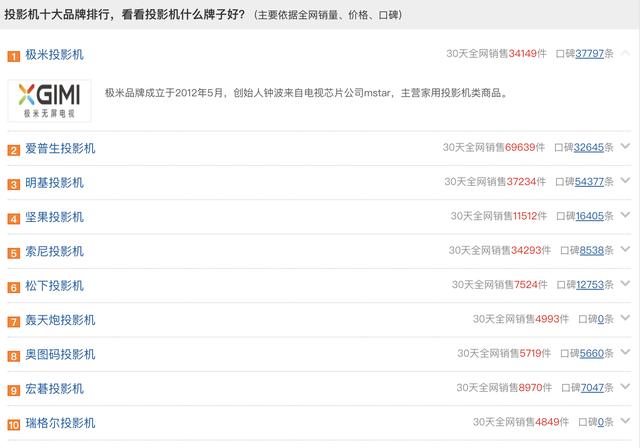This screenshot has height=448, width=640.
Task: Expand the 瑞格尔投影机 row chevron
Action: click(x=625, y=421)
